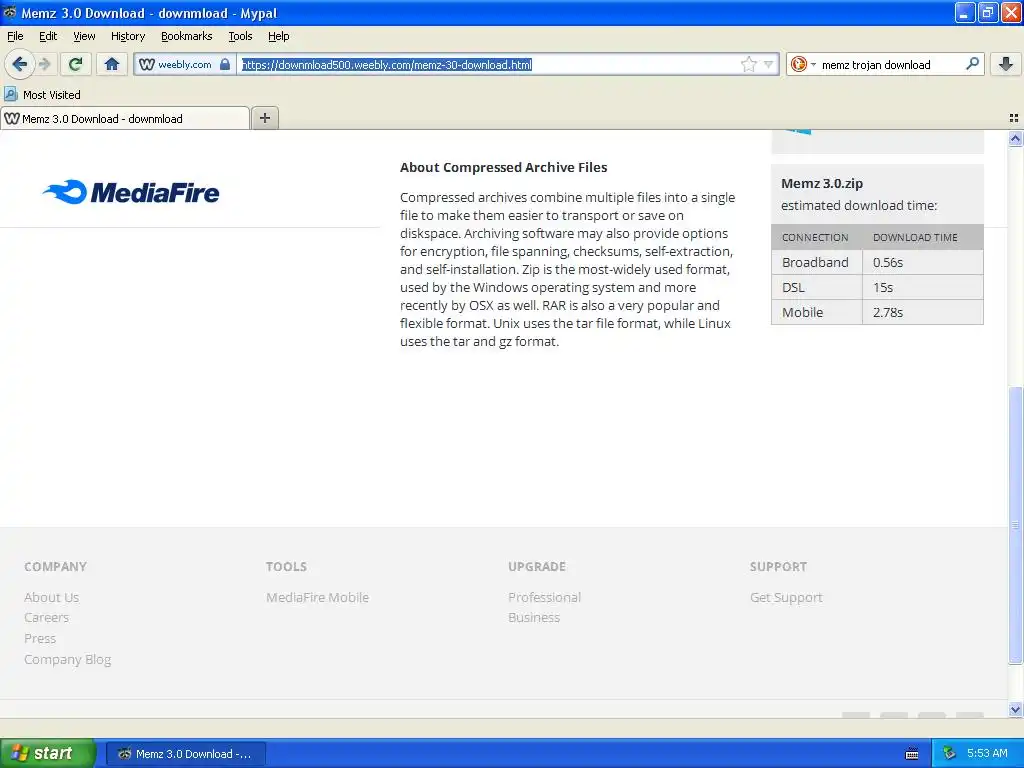This screenshot has width=1024, height=768.
Task: Reload the current page
Action: tap(75, 64)
